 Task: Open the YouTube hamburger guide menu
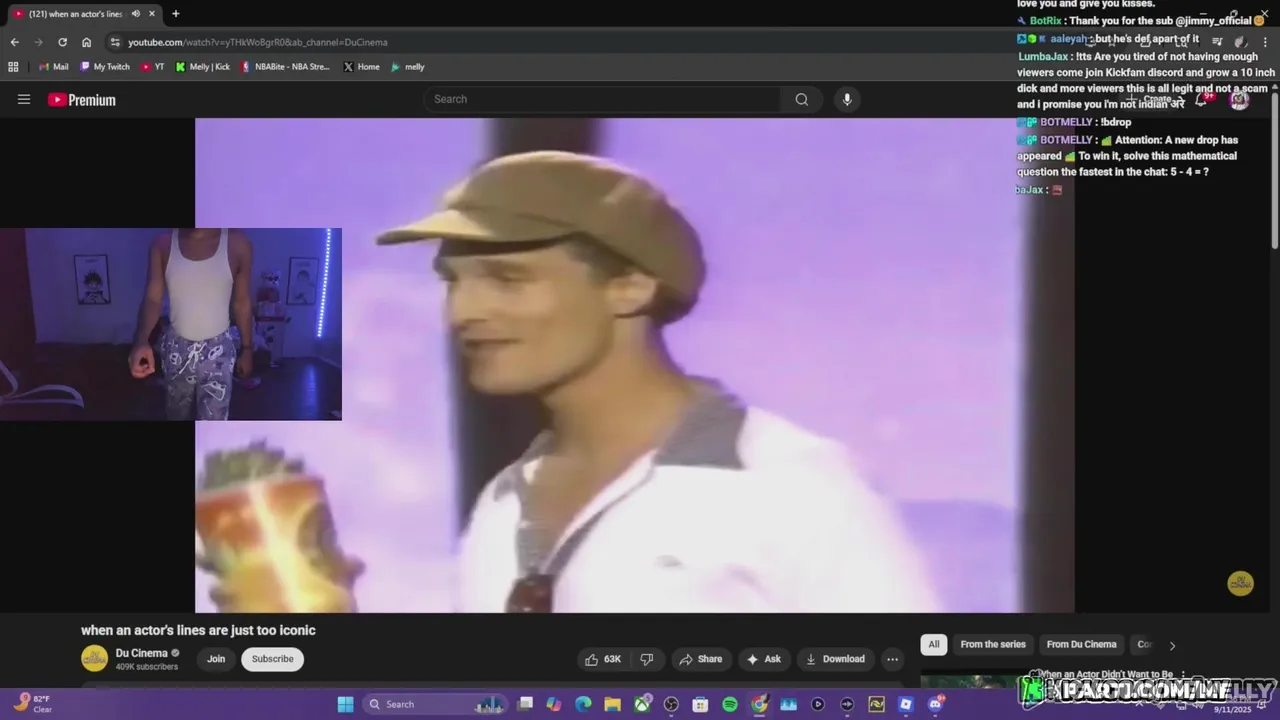click(24, 99)
